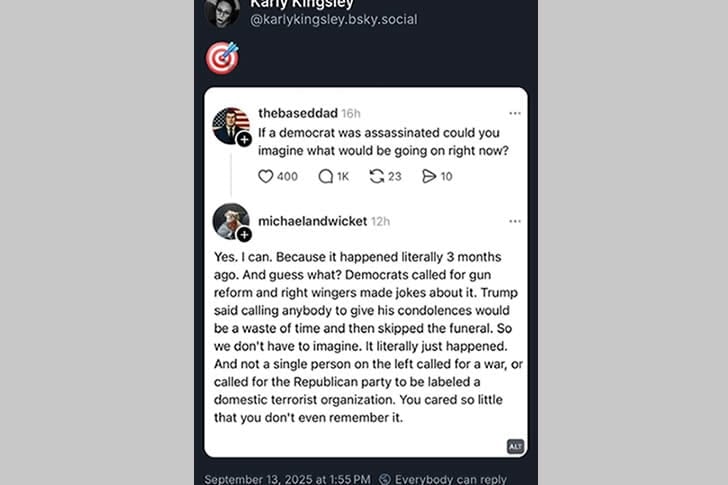Open the 'Everybody can reply' settings
Image resolution: width=728 pixels, height=485 pixels.
(438, 479)
